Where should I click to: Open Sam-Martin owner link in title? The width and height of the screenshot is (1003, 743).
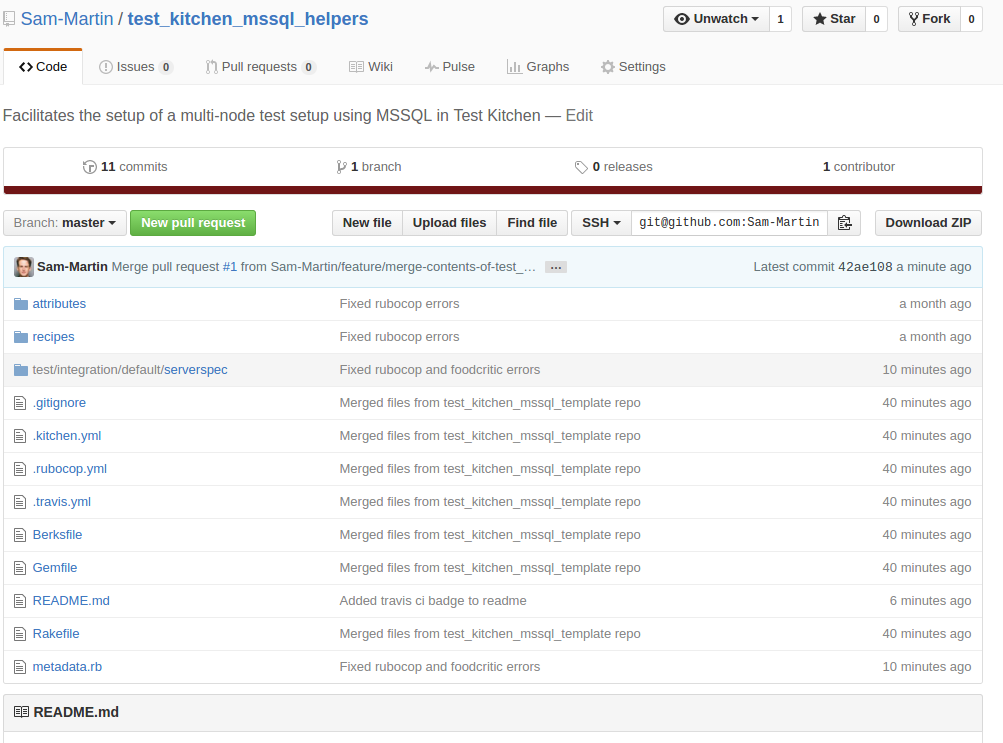click(x=67, y=19)
